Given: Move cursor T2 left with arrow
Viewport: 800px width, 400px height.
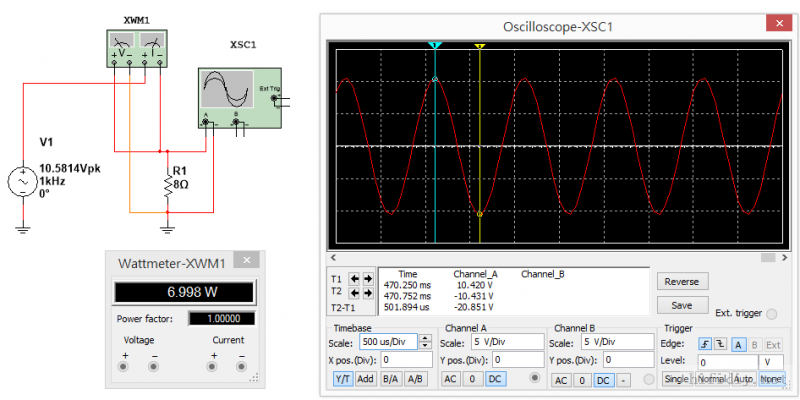Looking at the screenshot, I should (x=353, y=292).
